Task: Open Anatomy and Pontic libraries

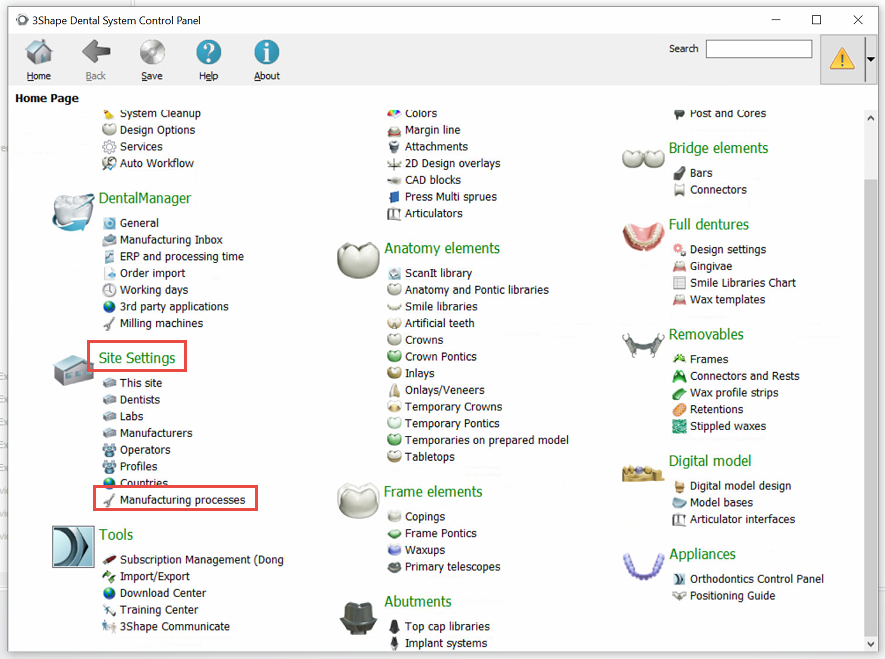Action: coord(477,290)
